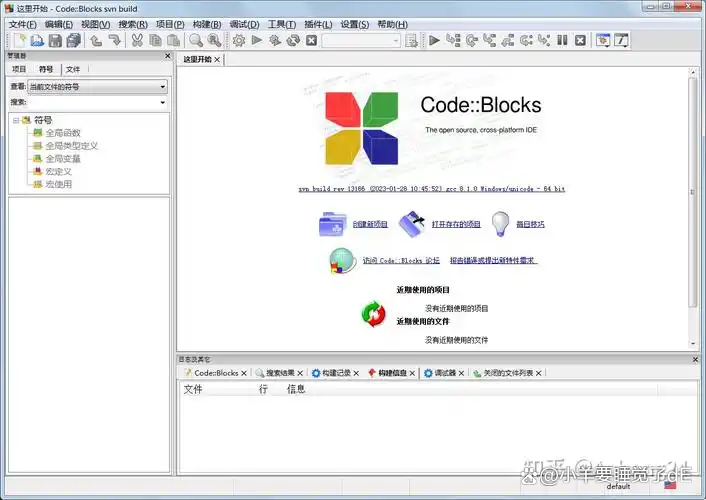Click the New file toolbar icon
This screenshot has width=706, height=500.
pos(19,41)
